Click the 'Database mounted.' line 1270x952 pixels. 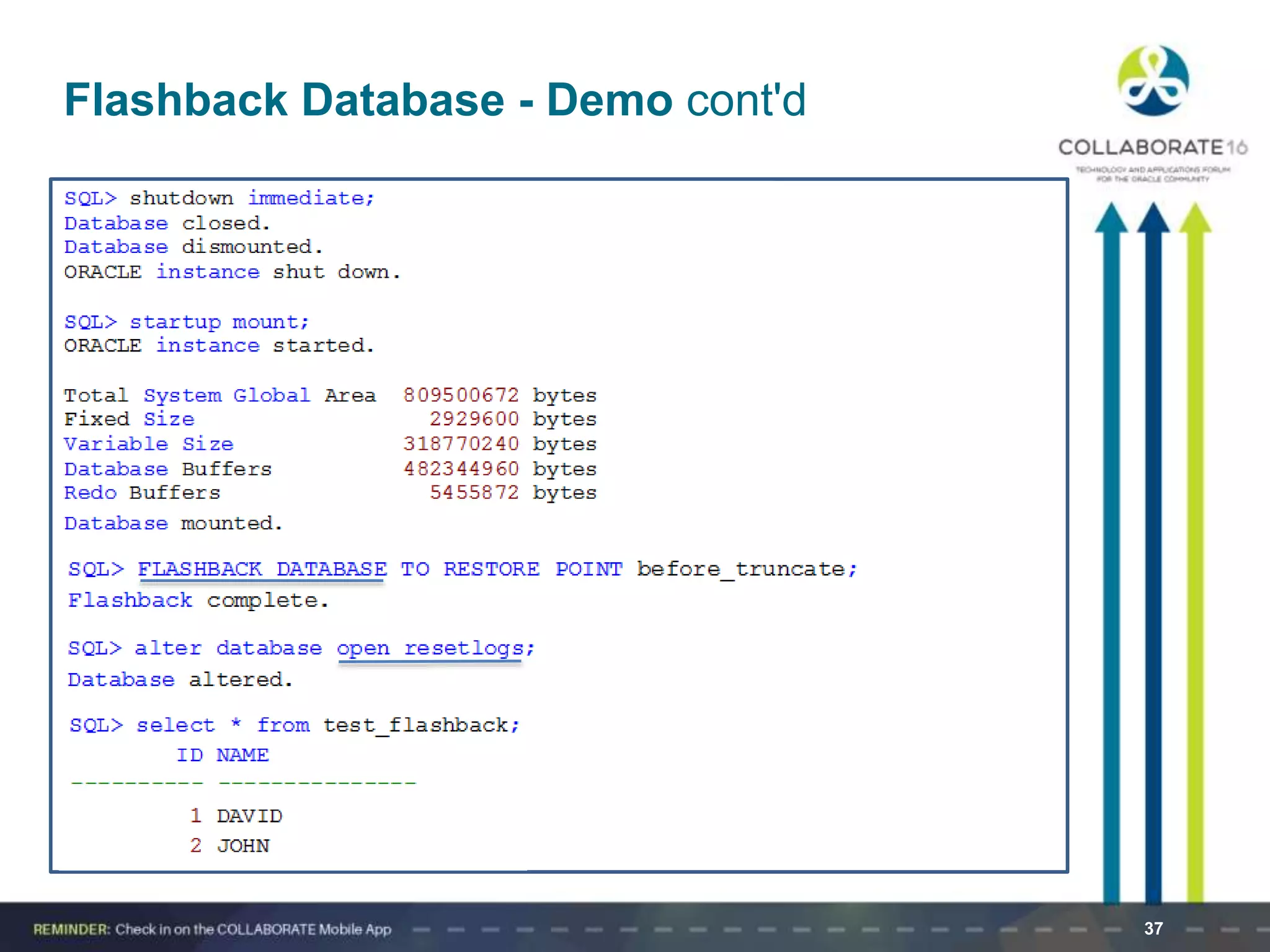[x=174, y=524]
